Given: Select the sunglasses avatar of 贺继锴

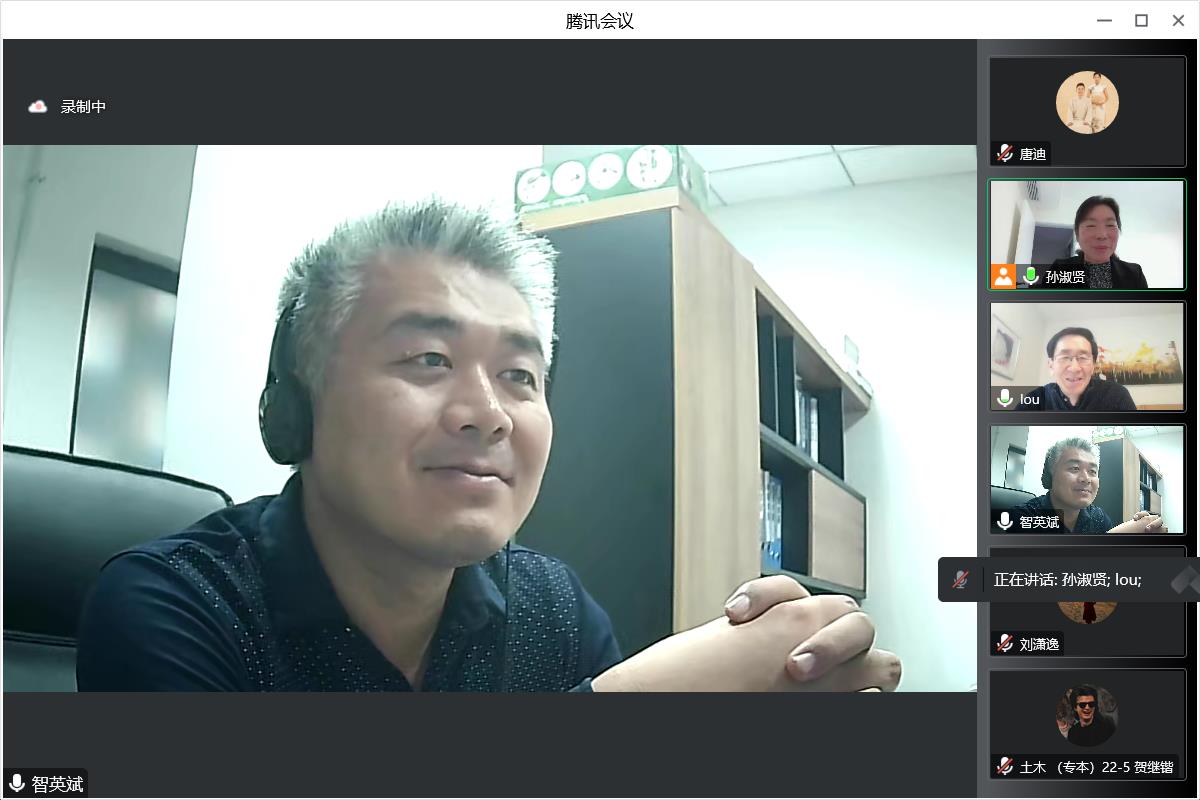Looking at the screenshot, I should (1087, 714).
